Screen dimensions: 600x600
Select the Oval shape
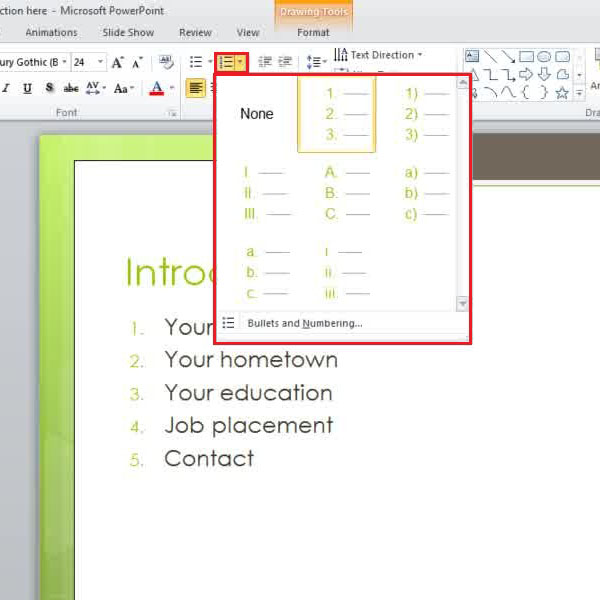[x=544, y=57]
